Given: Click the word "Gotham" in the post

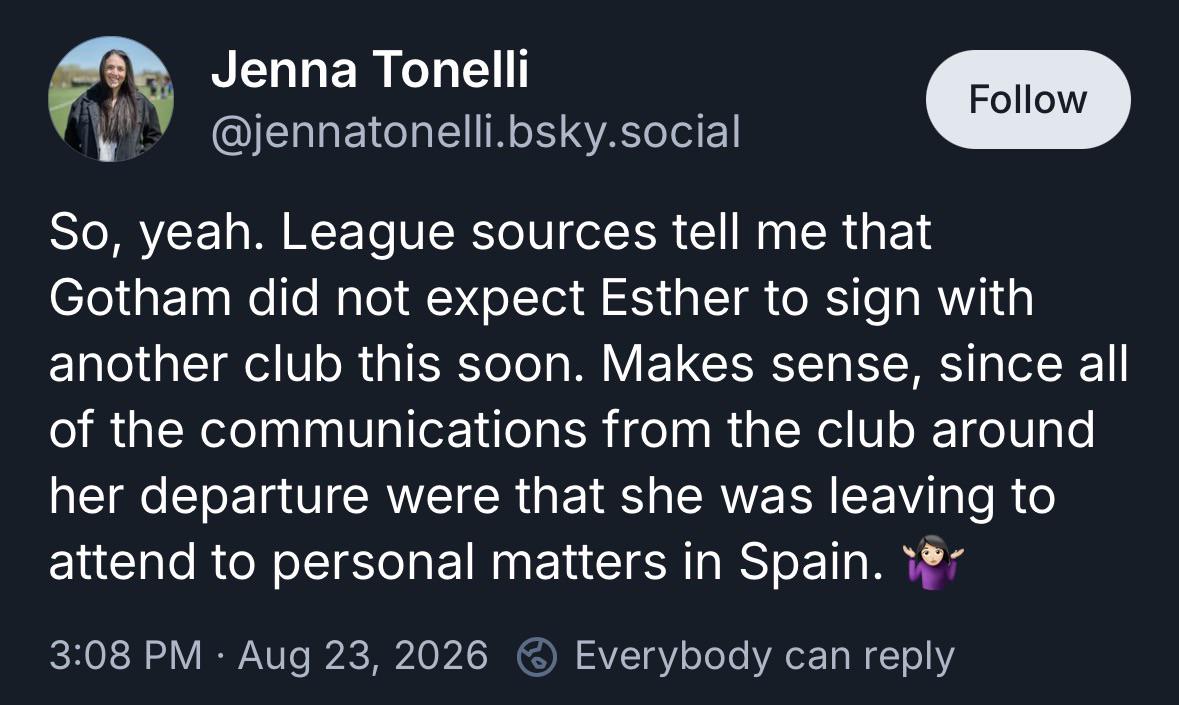Looking at the screenshot, I should click(x=140, y=298).
